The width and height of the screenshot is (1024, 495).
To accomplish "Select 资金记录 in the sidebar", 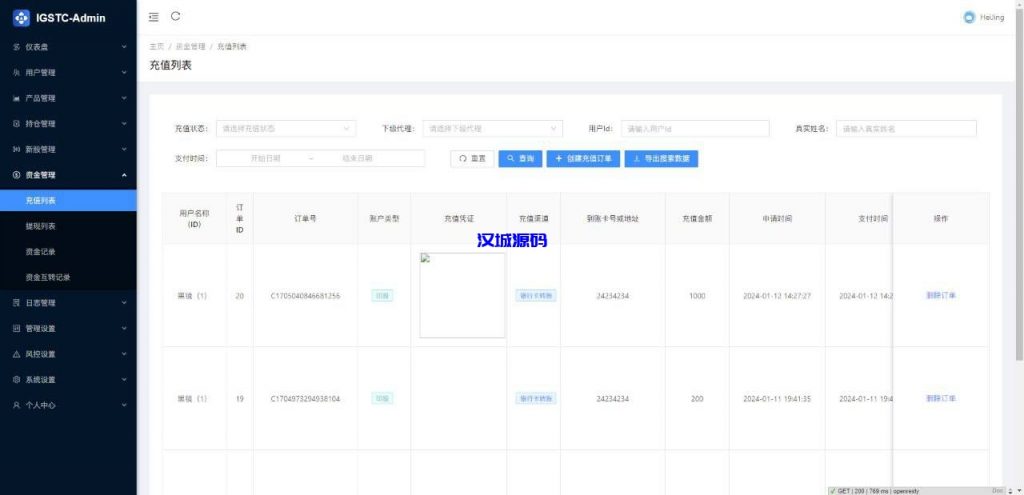I will pyautogui.click(x=41, y=252).
